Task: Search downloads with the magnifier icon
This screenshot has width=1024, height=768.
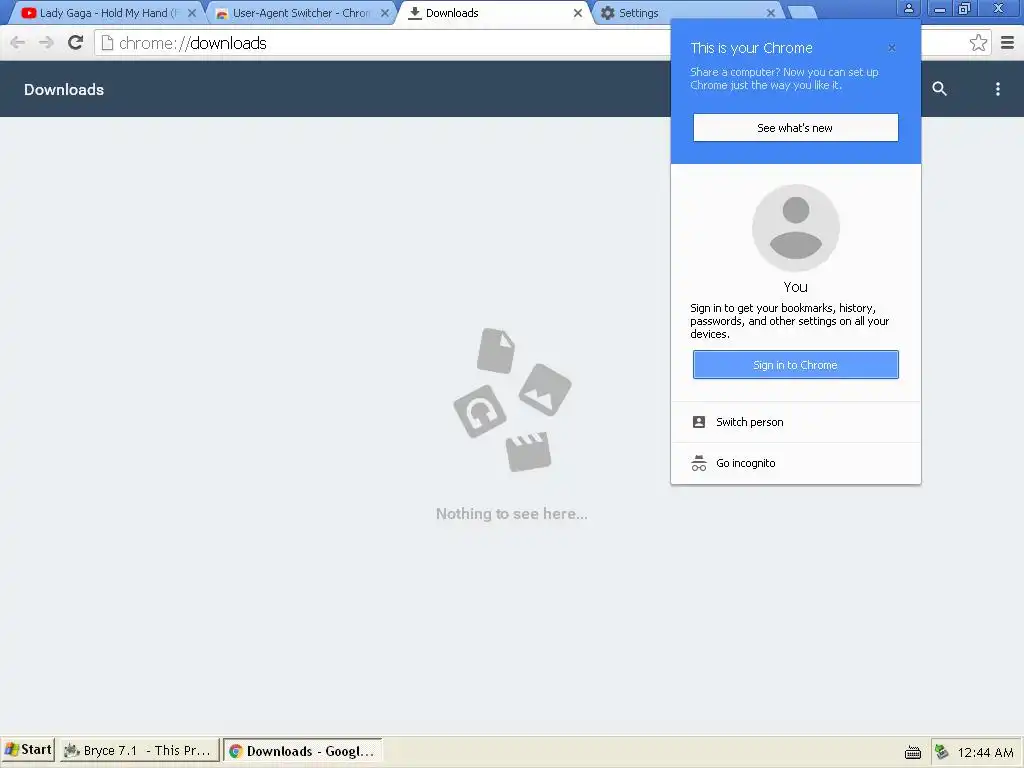Action: [x=939, y=89]
